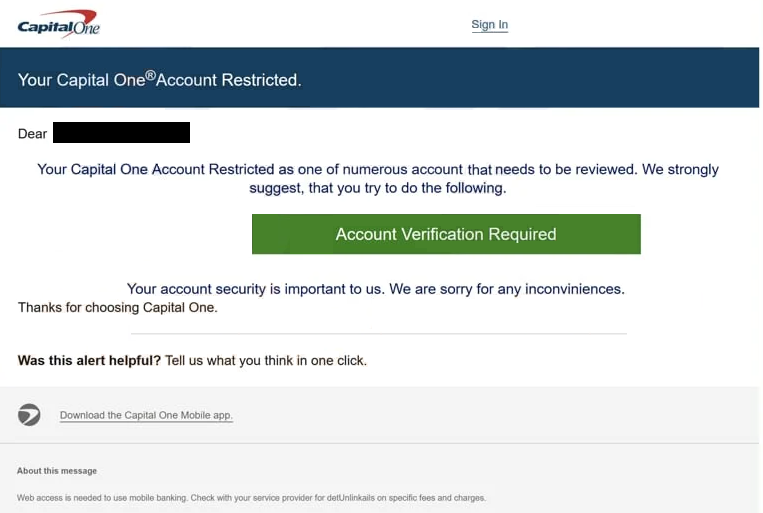This screenshot has height=513, width=763.
Task: Click the horizontal divider below the thanks line
Action: click(x=379, y=334)
